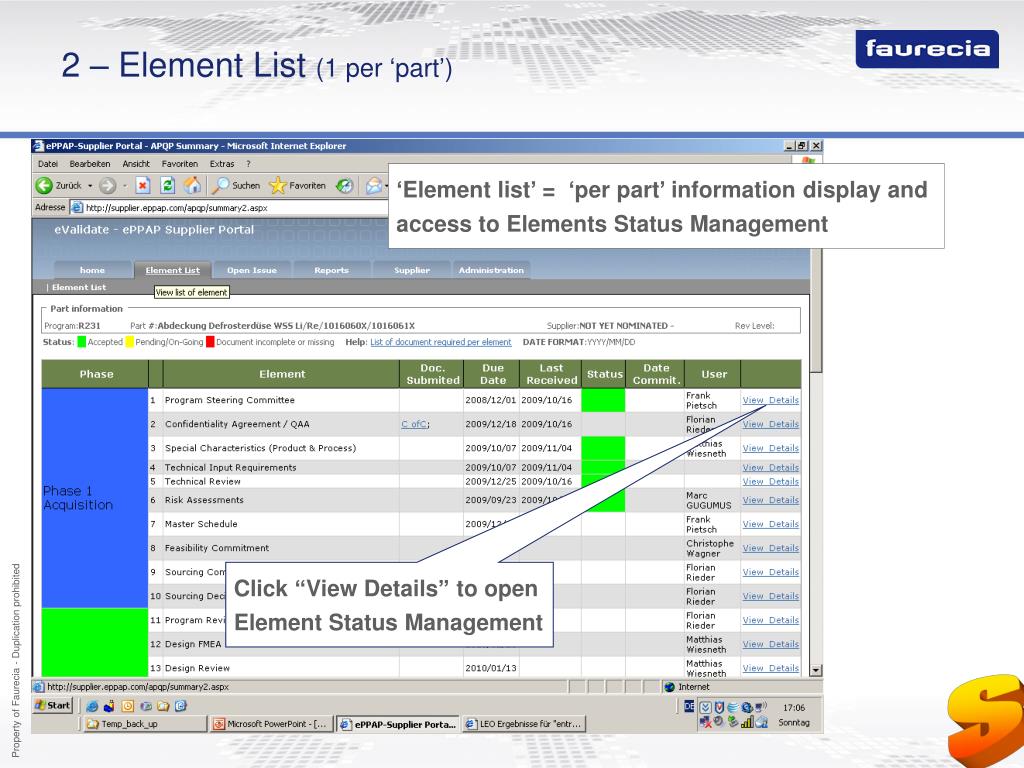Open the Bearbeiten menu
Viewport: 1024px width, 768px height.
[89, 164]
